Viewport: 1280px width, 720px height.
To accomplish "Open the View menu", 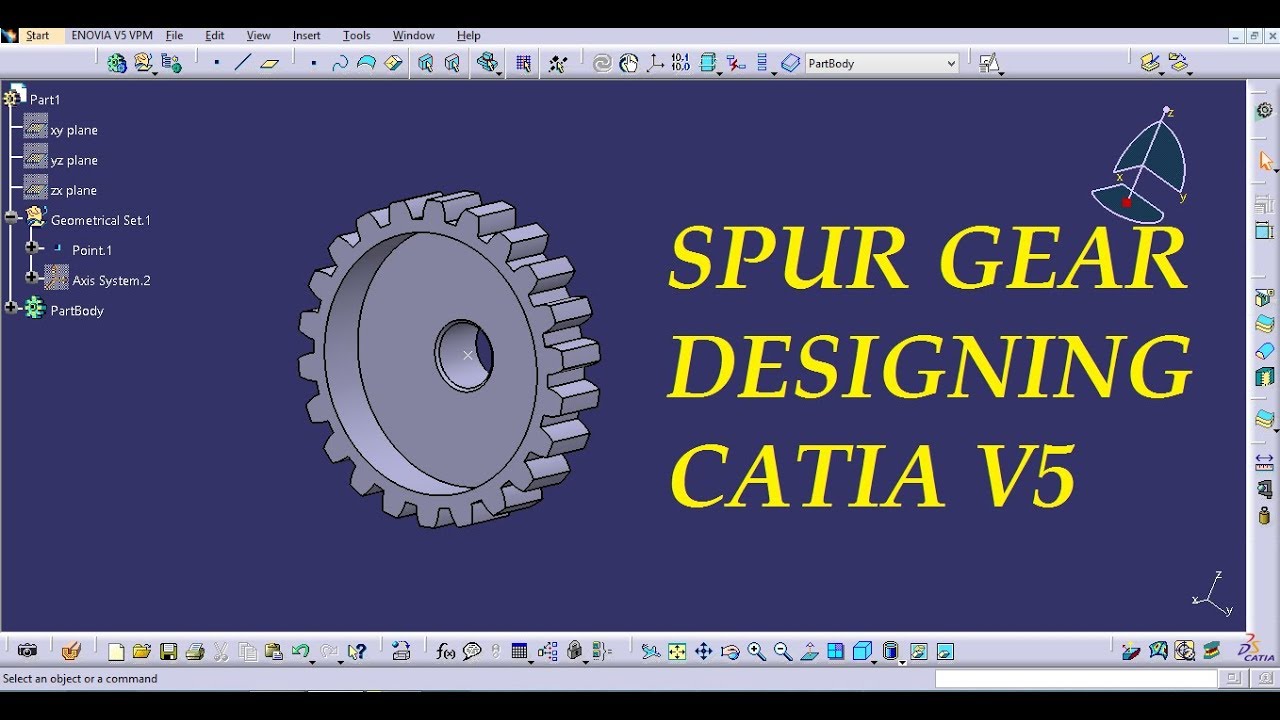I will coord(258,35).
